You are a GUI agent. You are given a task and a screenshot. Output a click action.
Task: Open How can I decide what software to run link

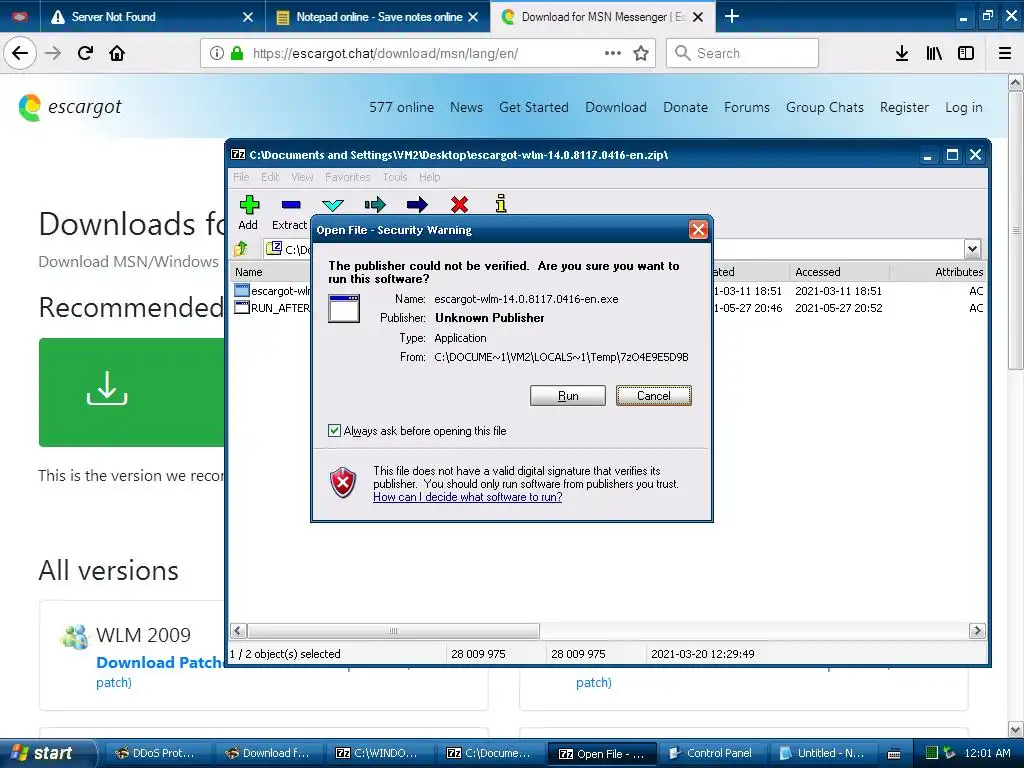(468, 497)
